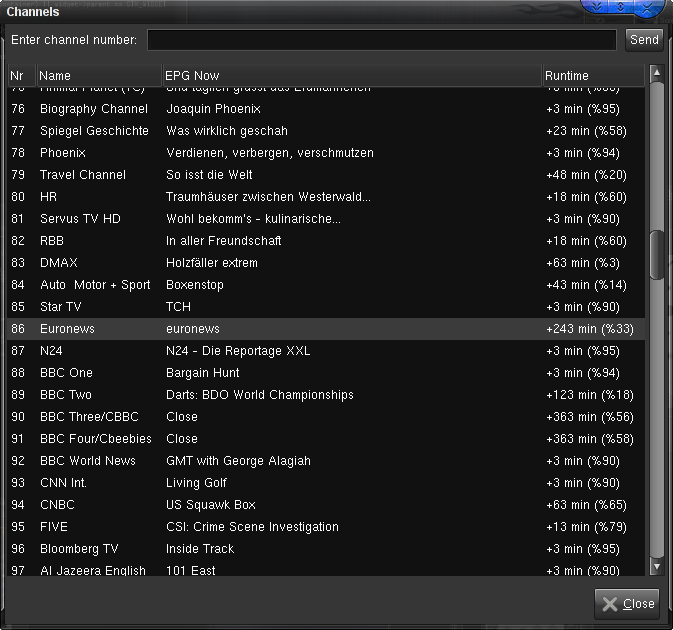Sort list by Nr column header

21,76
